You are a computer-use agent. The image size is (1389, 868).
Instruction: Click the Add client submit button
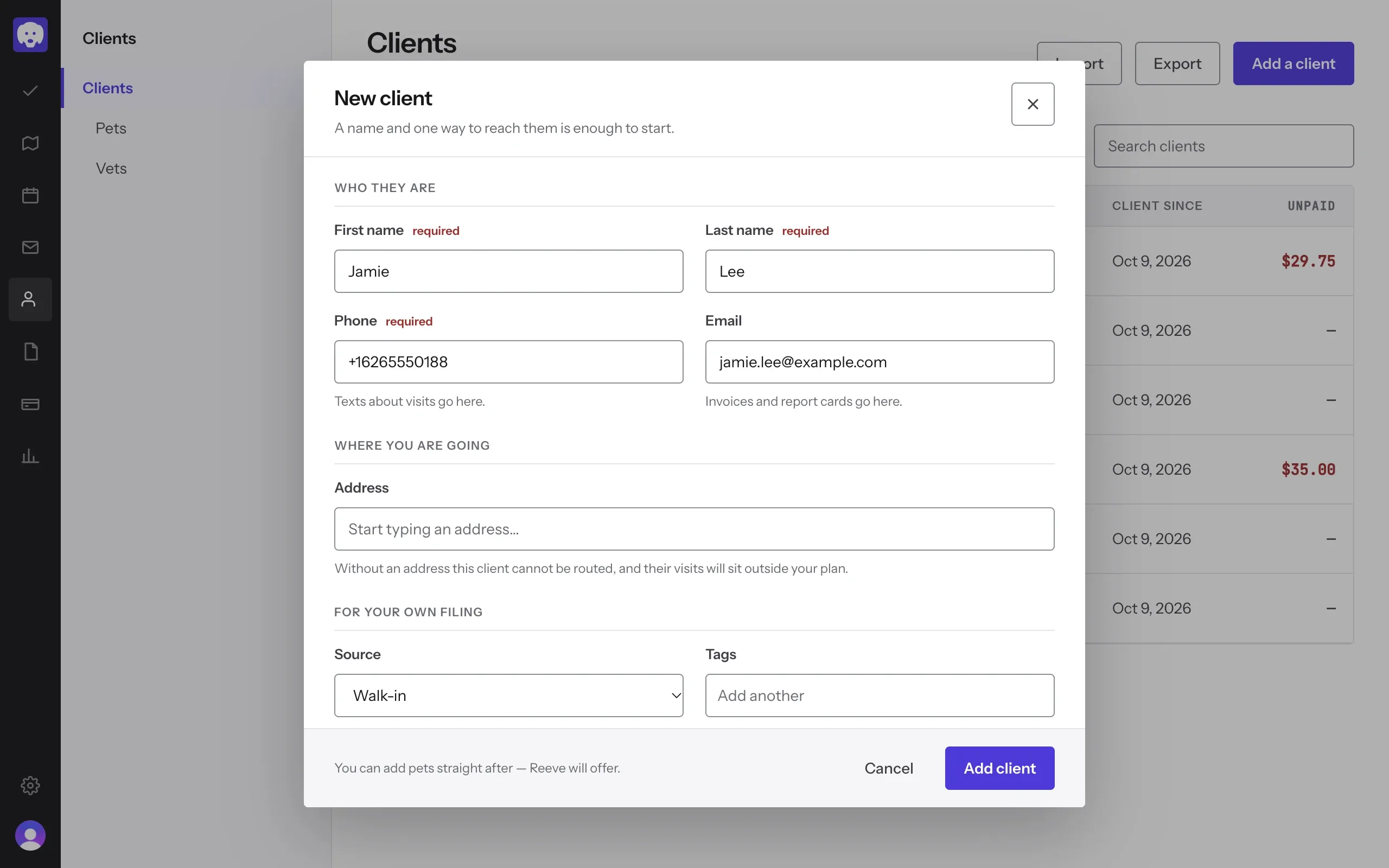(999, 768)
